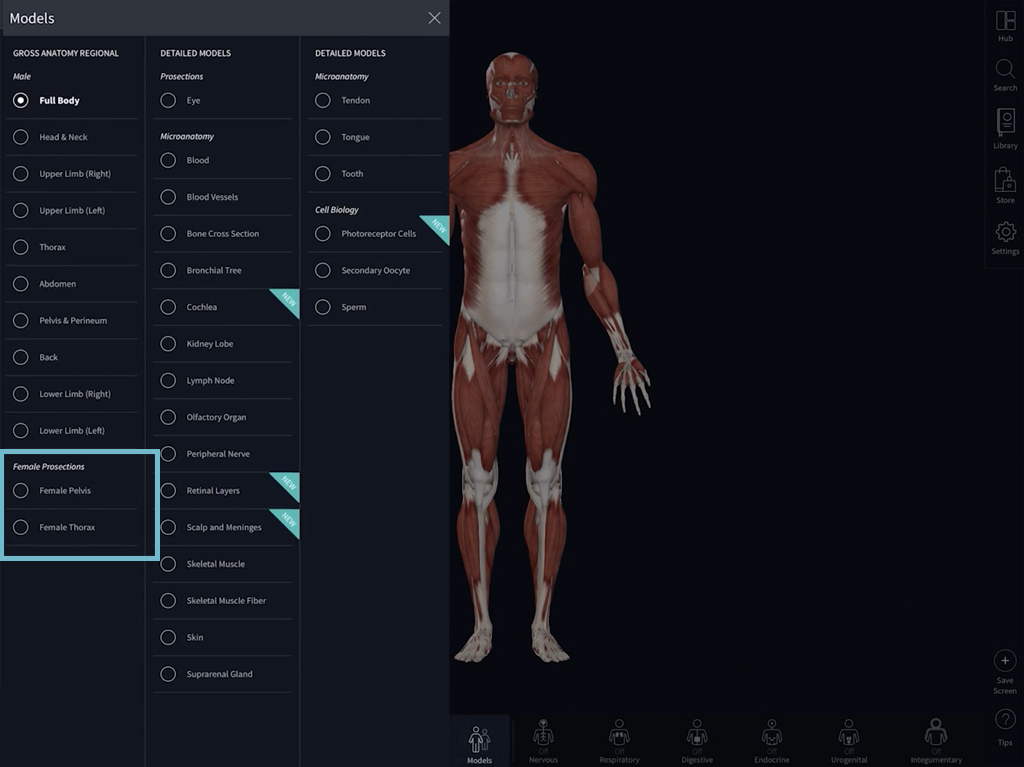Pick the Retinal Layers model

pyautogui.click(x=168, y=491)
